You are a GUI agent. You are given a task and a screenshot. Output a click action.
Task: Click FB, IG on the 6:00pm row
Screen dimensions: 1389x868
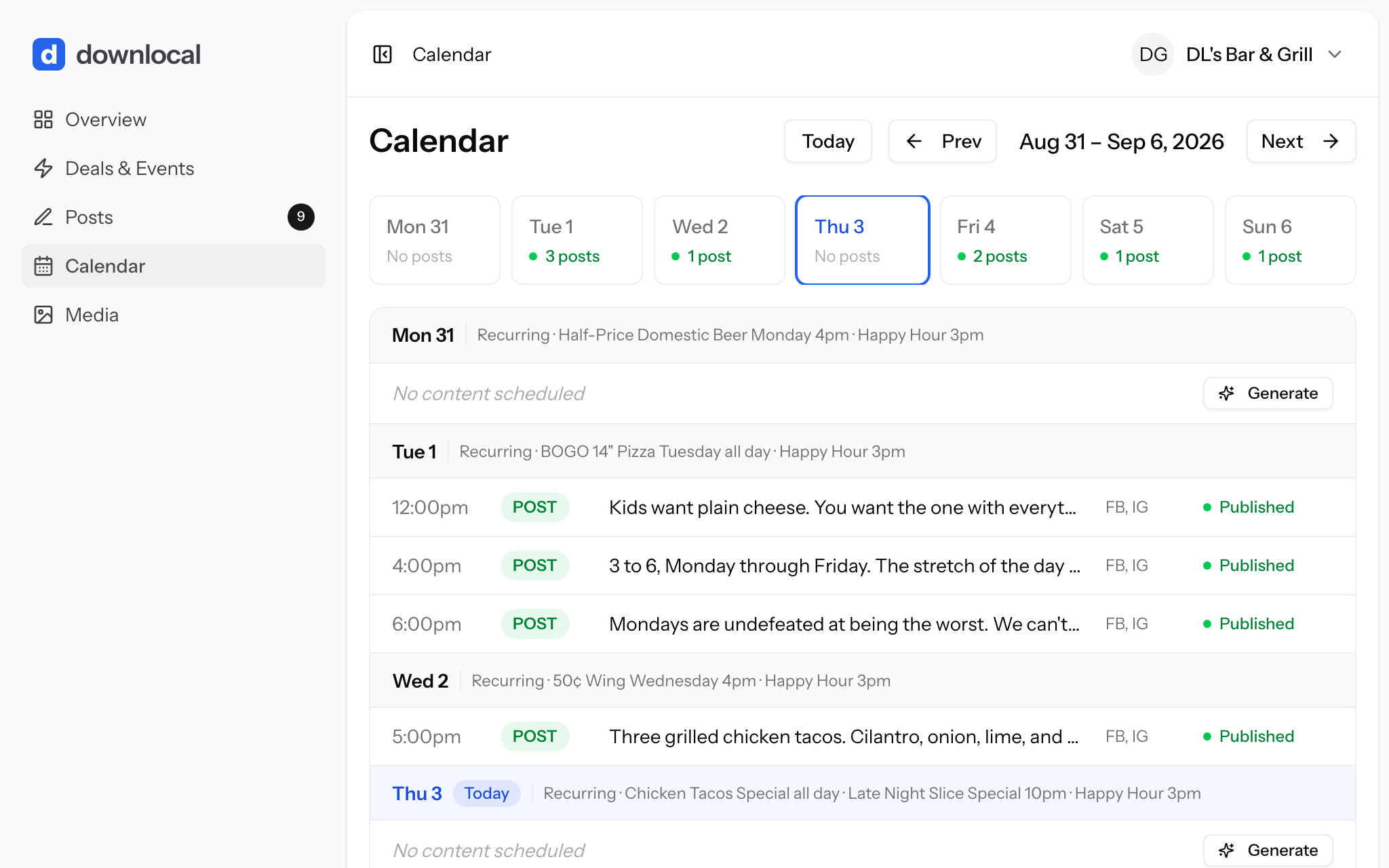1127,624
